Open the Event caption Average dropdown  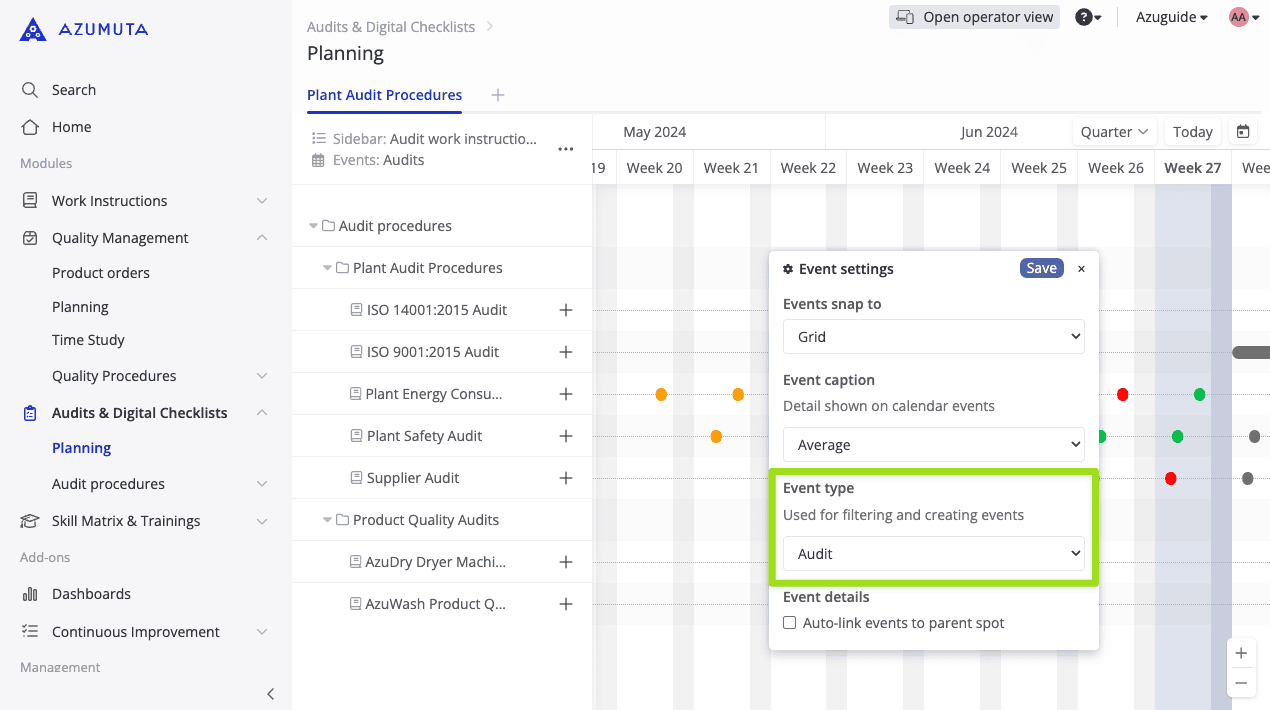tap(933, 445)
